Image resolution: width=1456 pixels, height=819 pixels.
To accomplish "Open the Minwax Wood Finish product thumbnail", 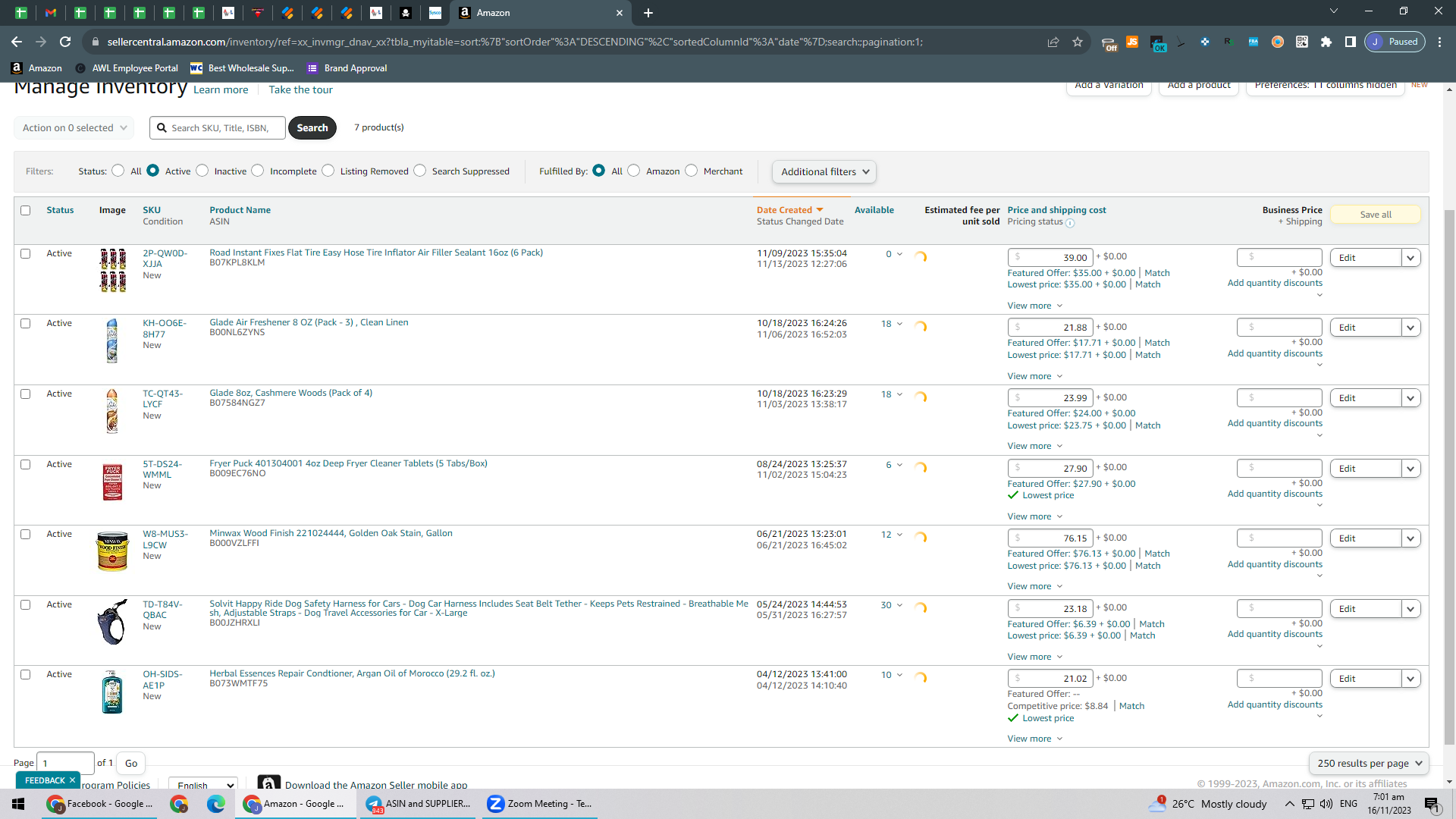I will [112, 551].
